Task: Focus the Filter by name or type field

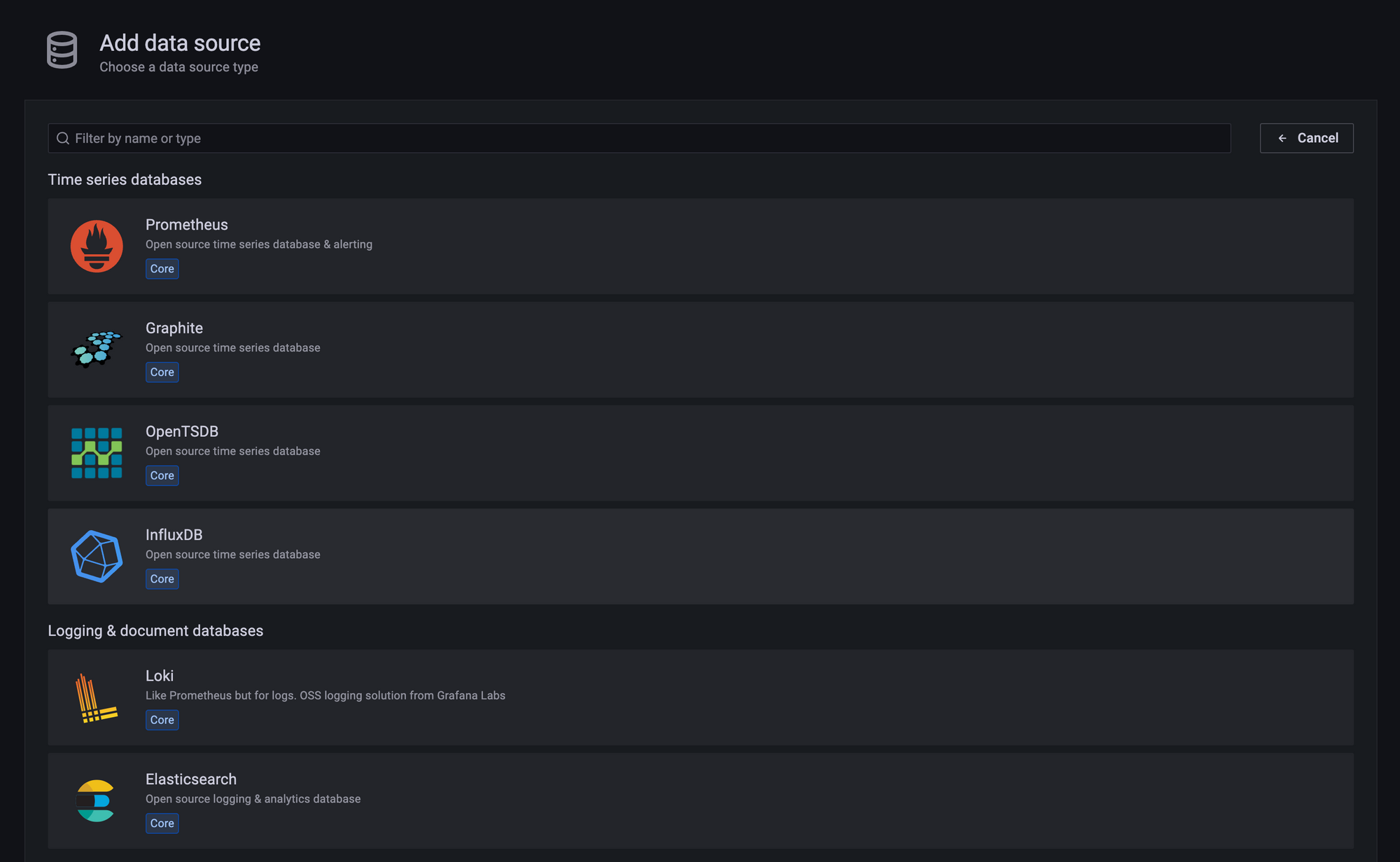Action: coord(639,139)
